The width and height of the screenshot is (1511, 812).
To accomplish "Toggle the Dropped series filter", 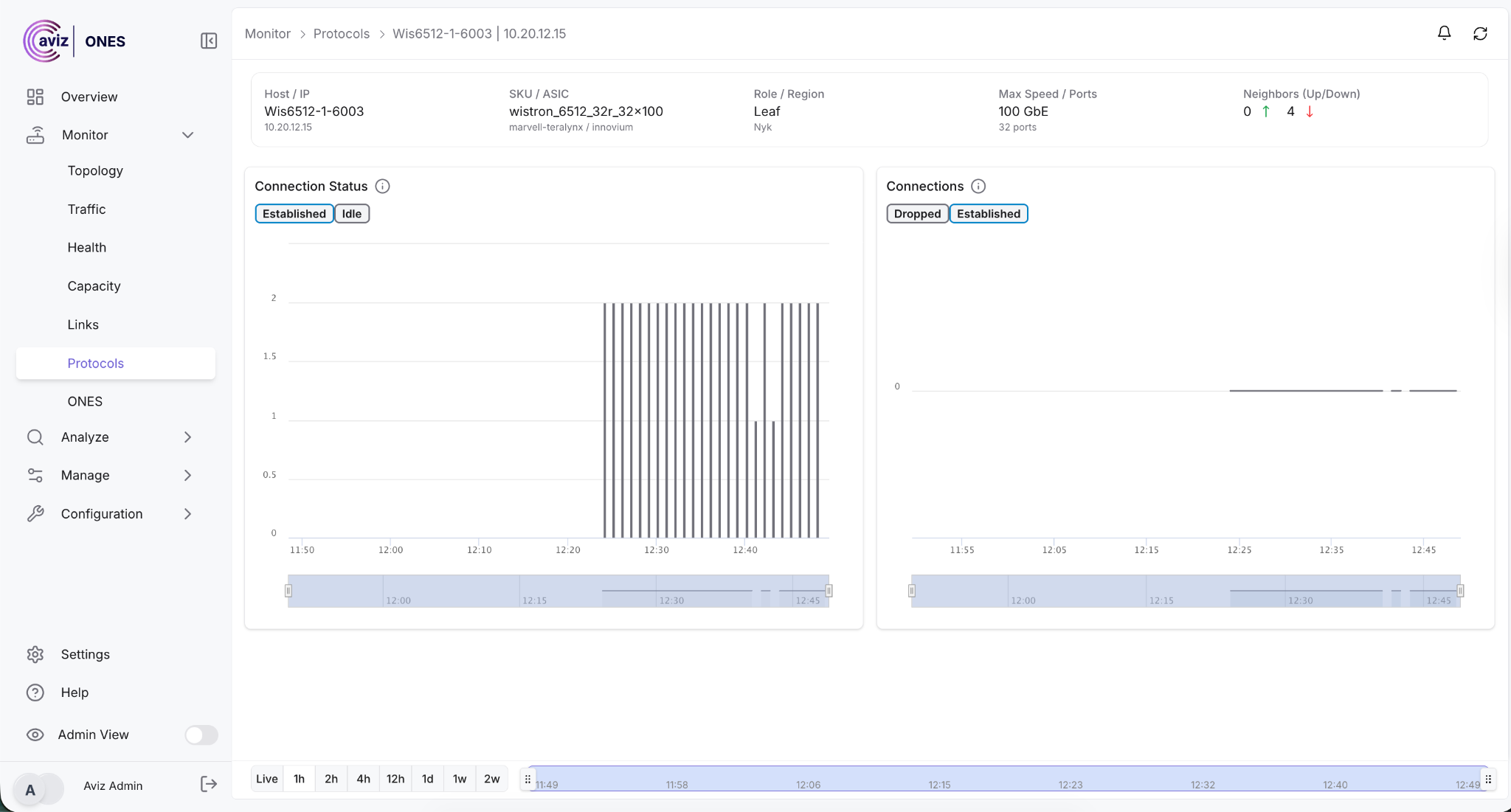I will coord(917,214).
